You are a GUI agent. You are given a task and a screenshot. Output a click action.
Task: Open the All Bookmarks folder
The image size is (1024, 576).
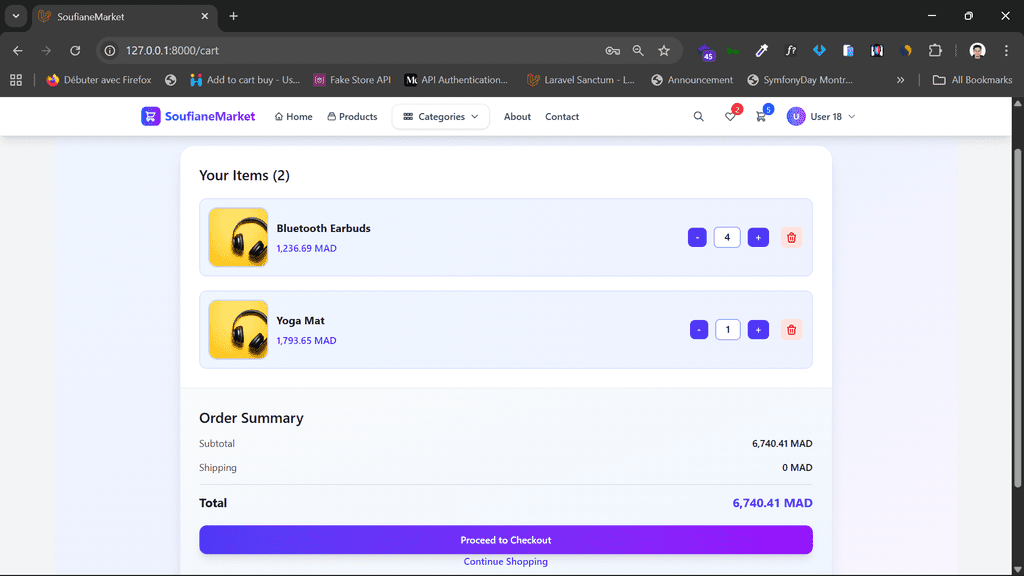click(x=972, y=80)
